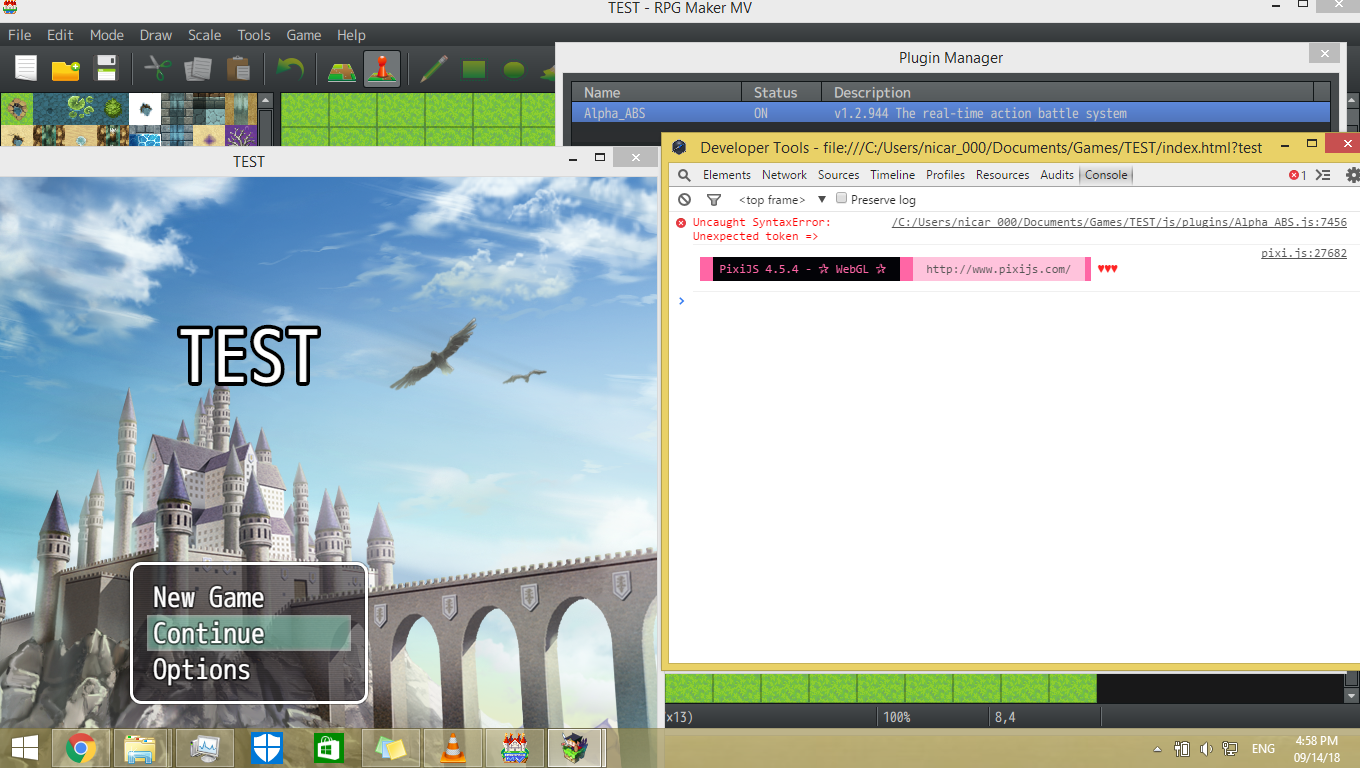Open the Sticky Notes taskbar icon
Screen dimensions: 1360x768
pos(390,747)
